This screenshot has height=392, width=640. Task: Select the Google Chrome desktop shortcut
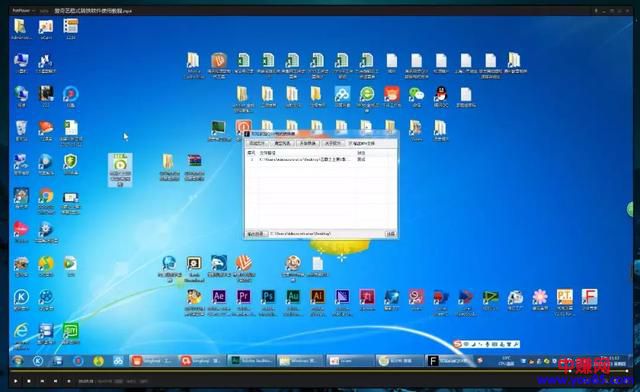[46, 196]
